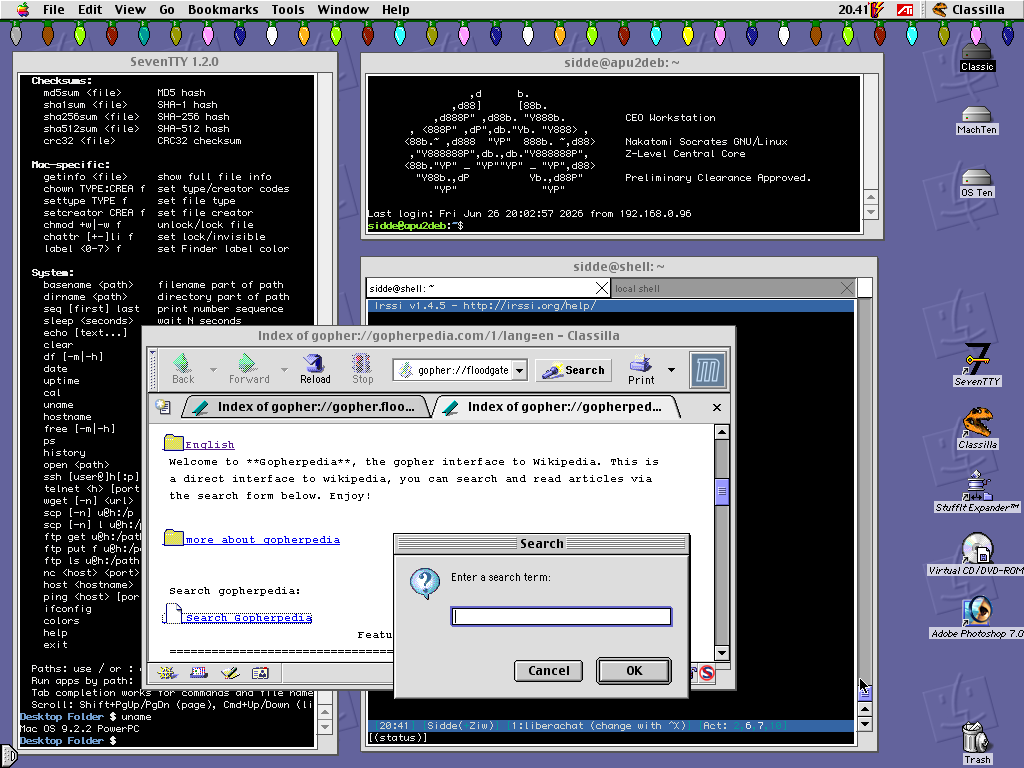Click the Classilla page scroll up arrow
Screen dimensions: 1024x768
tap(722, 432)
